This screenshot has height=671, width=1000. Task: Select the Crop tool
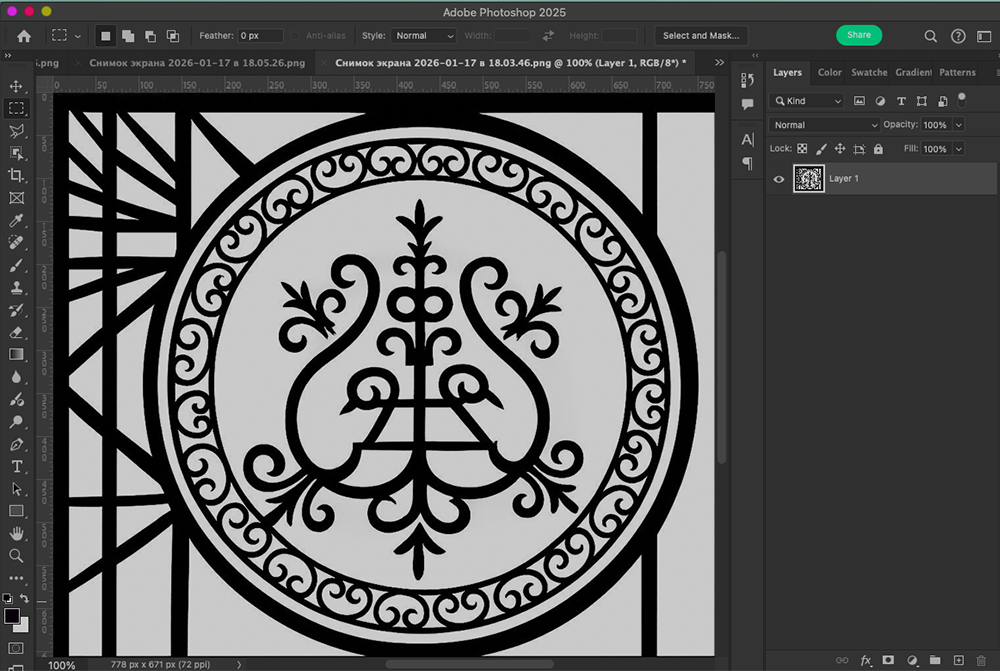[16, 175]
